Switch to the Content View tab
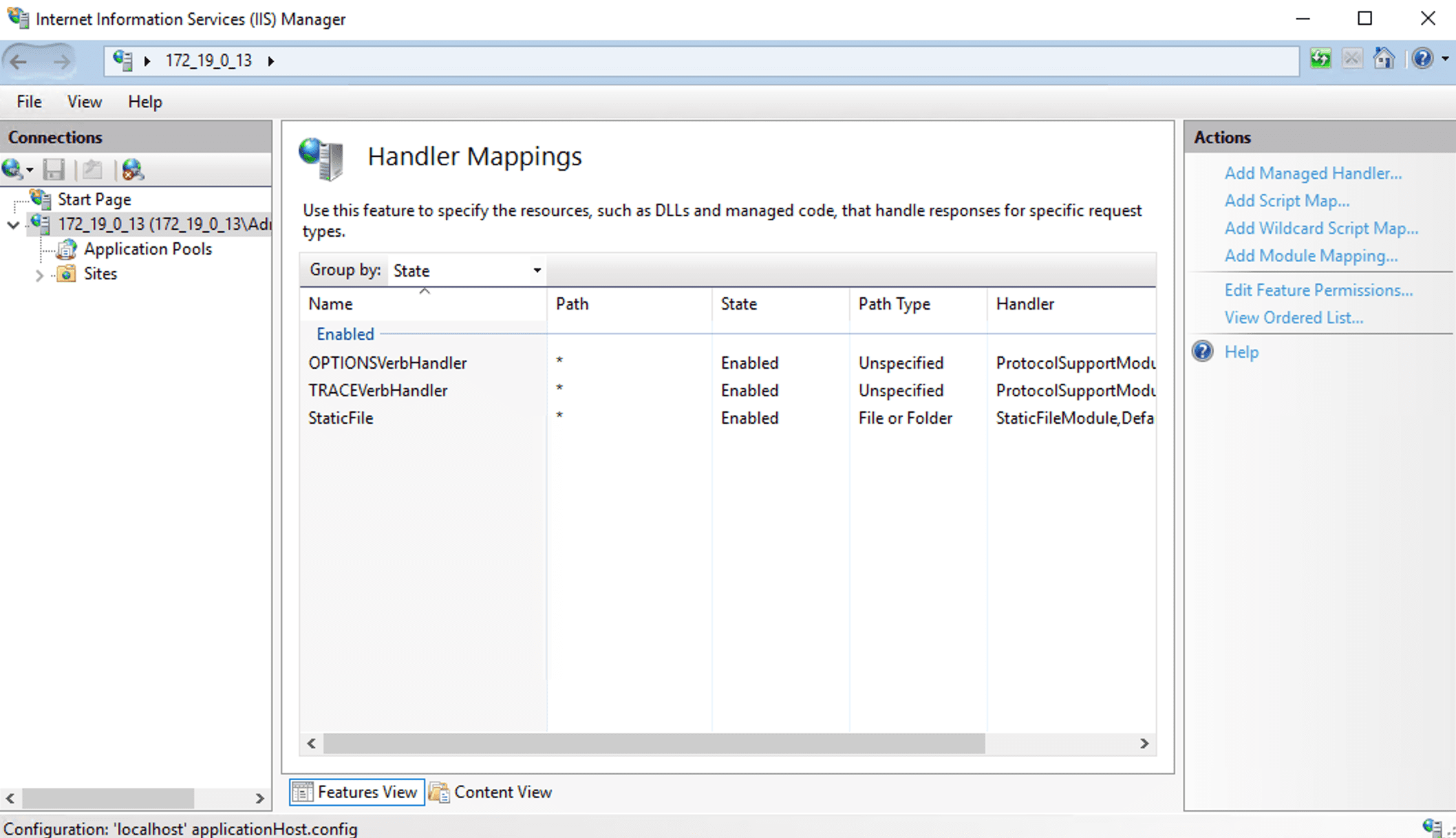The height and width of the screenshot is (838, 1456). pos(491,793)
